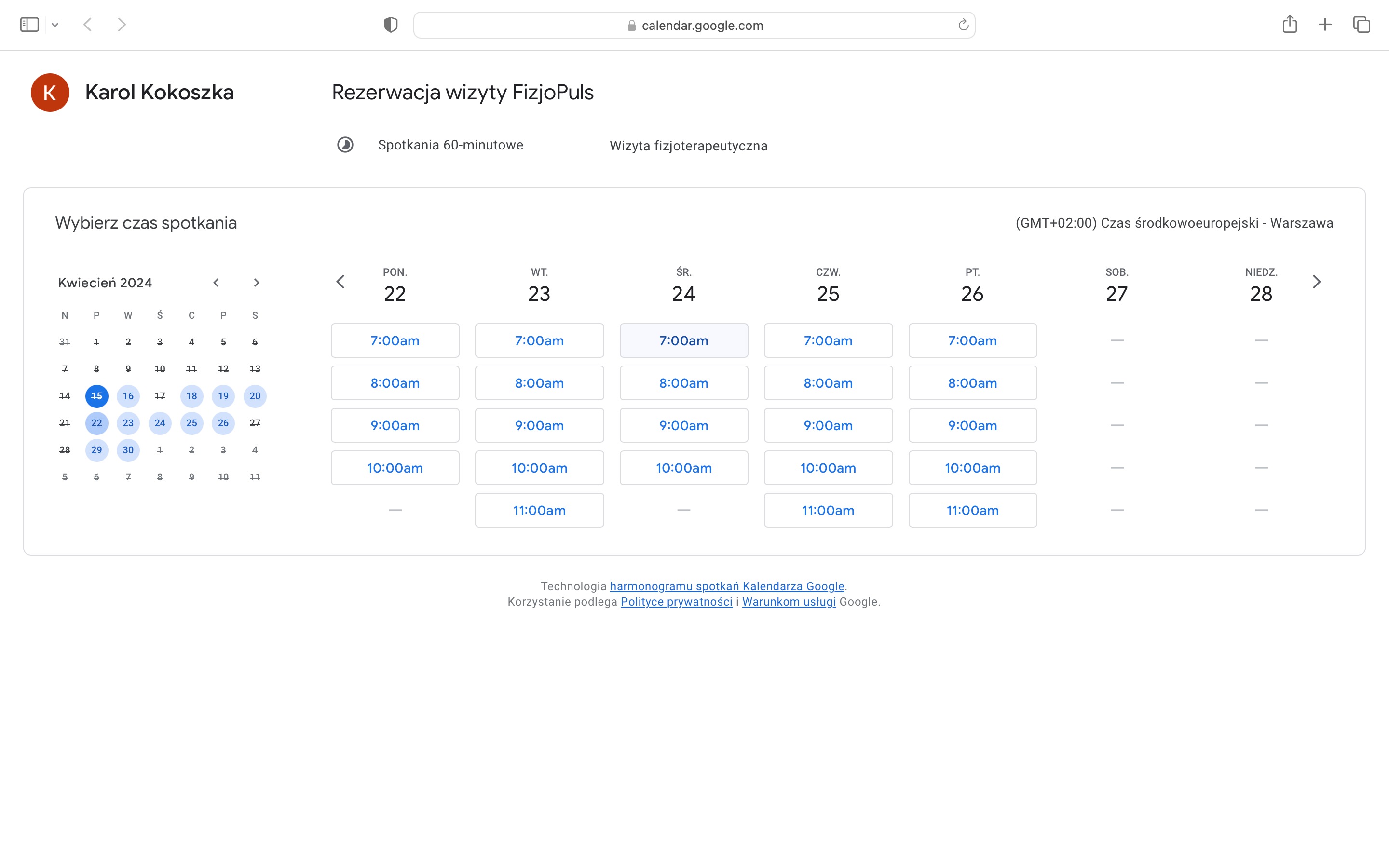1389x868 pixels.
Task: Book the 7:00am slot on Wednesday 24
Action: pyautogui.click(x=683, y=340)
